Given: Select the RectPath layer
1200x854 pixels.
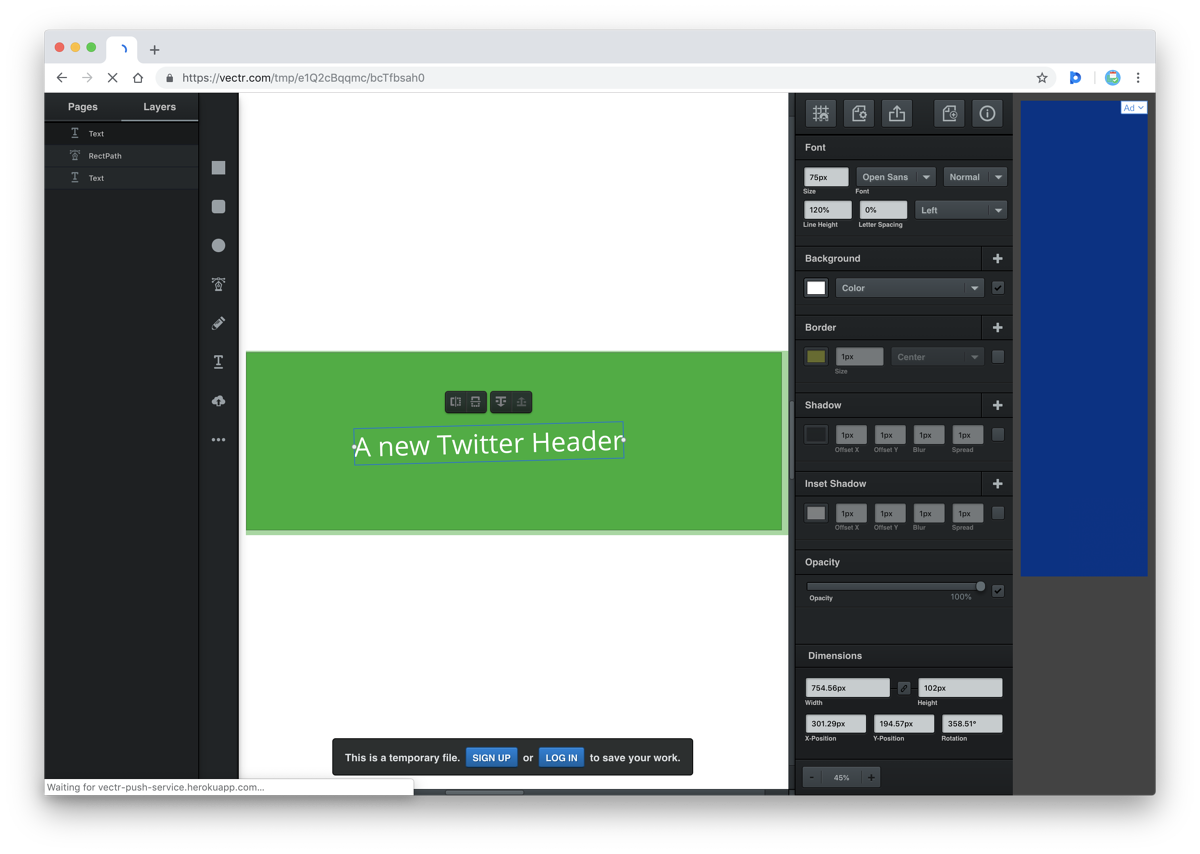Looking at the screenshot, I should click(x=122, y=156).
